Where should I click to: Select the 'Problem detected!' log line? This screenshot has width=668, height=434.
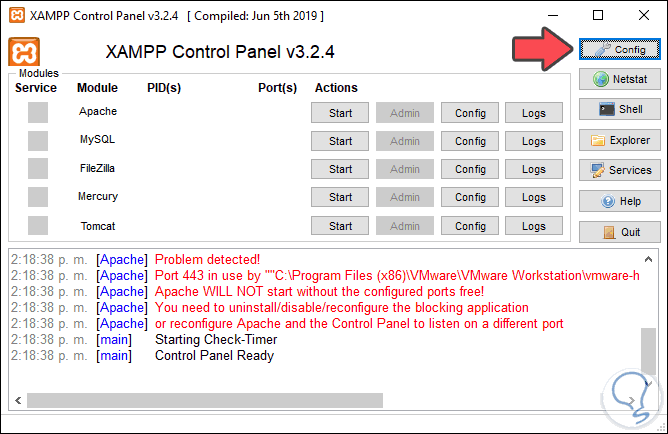[x=207, y=259]
